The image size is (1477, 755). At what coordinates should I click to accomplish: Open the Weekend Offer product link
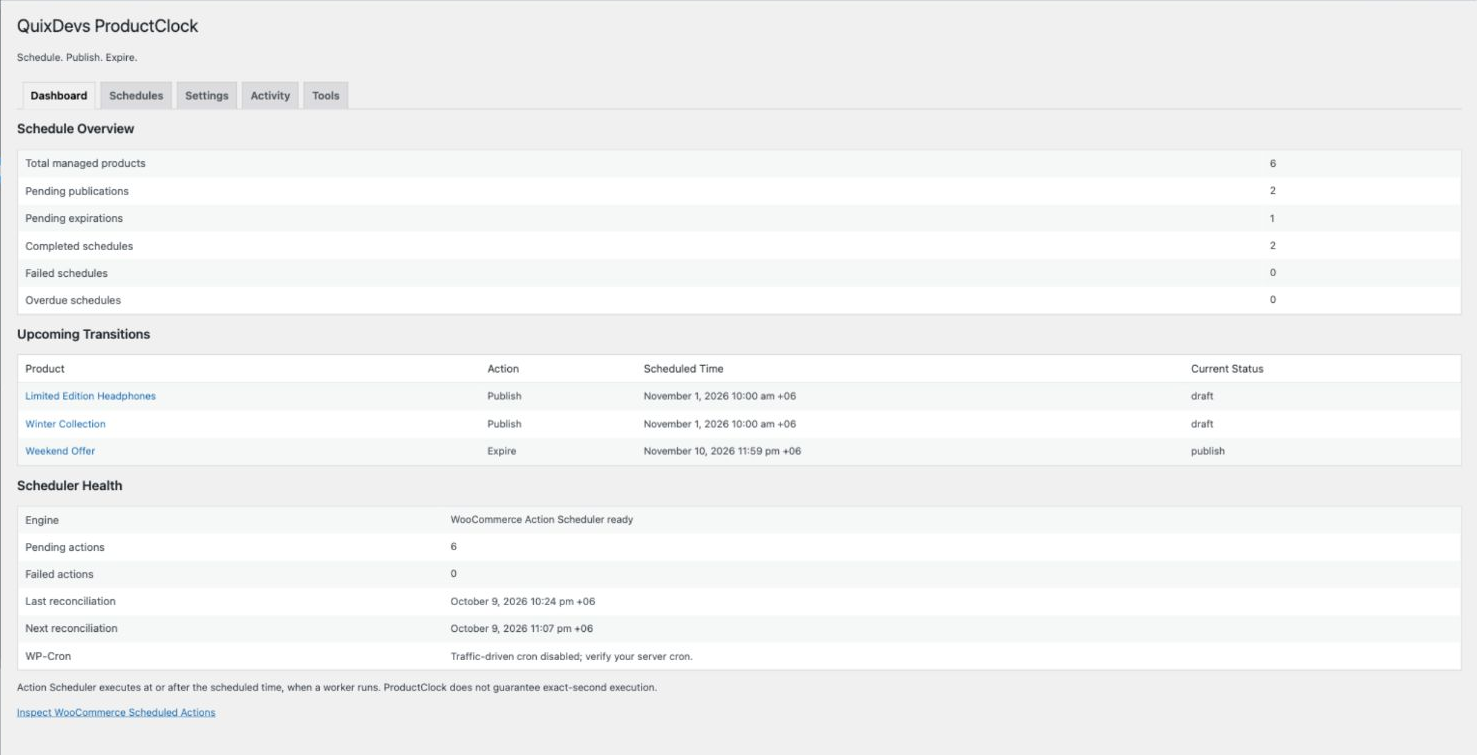pos(60,451)
